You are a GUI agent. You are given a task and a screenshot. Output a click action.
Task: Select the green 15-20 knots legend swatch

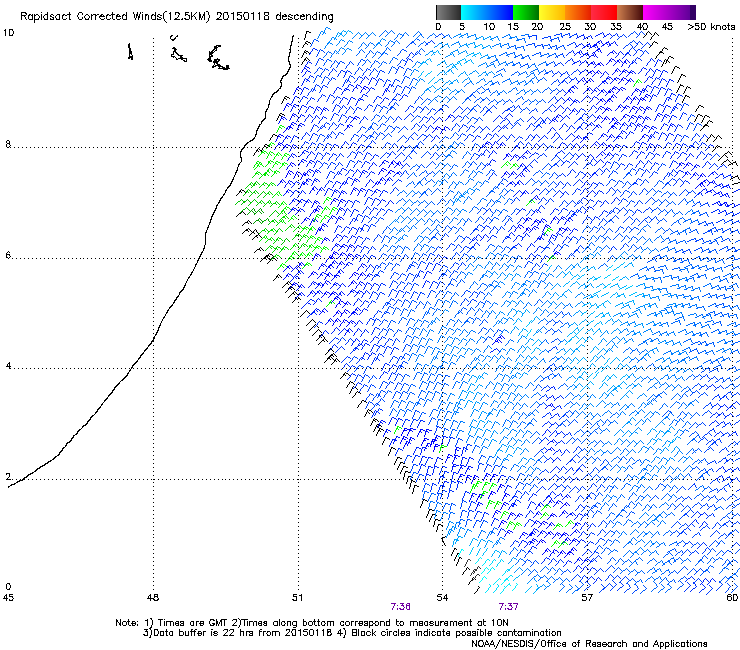(526, 12)
